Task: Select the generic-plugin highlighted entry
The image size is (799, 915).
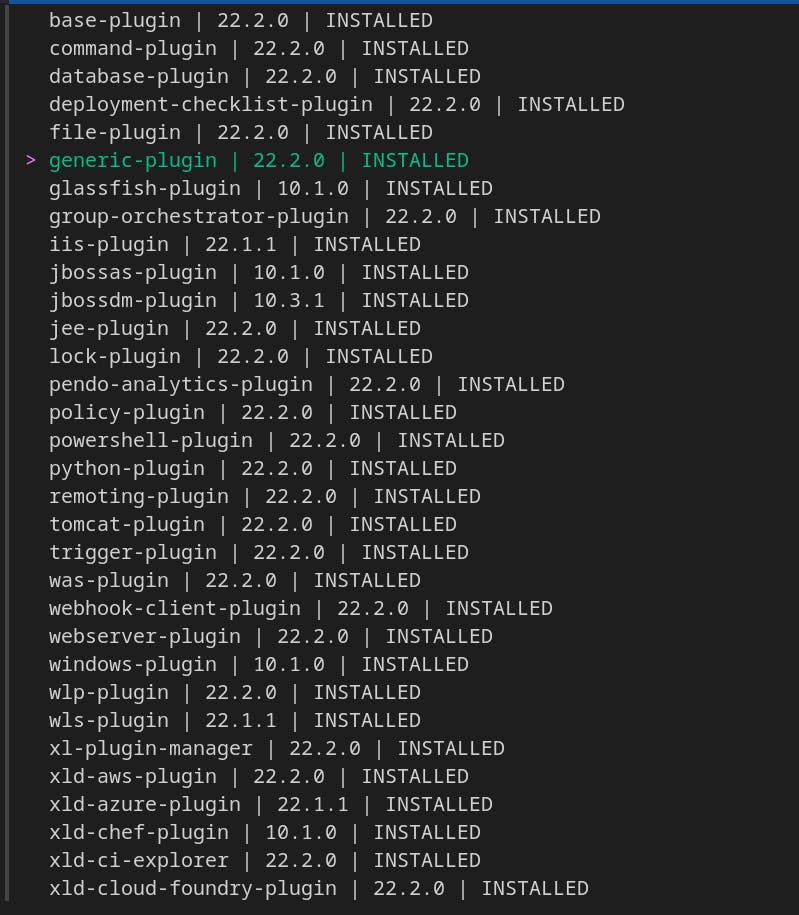Action: 258,160
